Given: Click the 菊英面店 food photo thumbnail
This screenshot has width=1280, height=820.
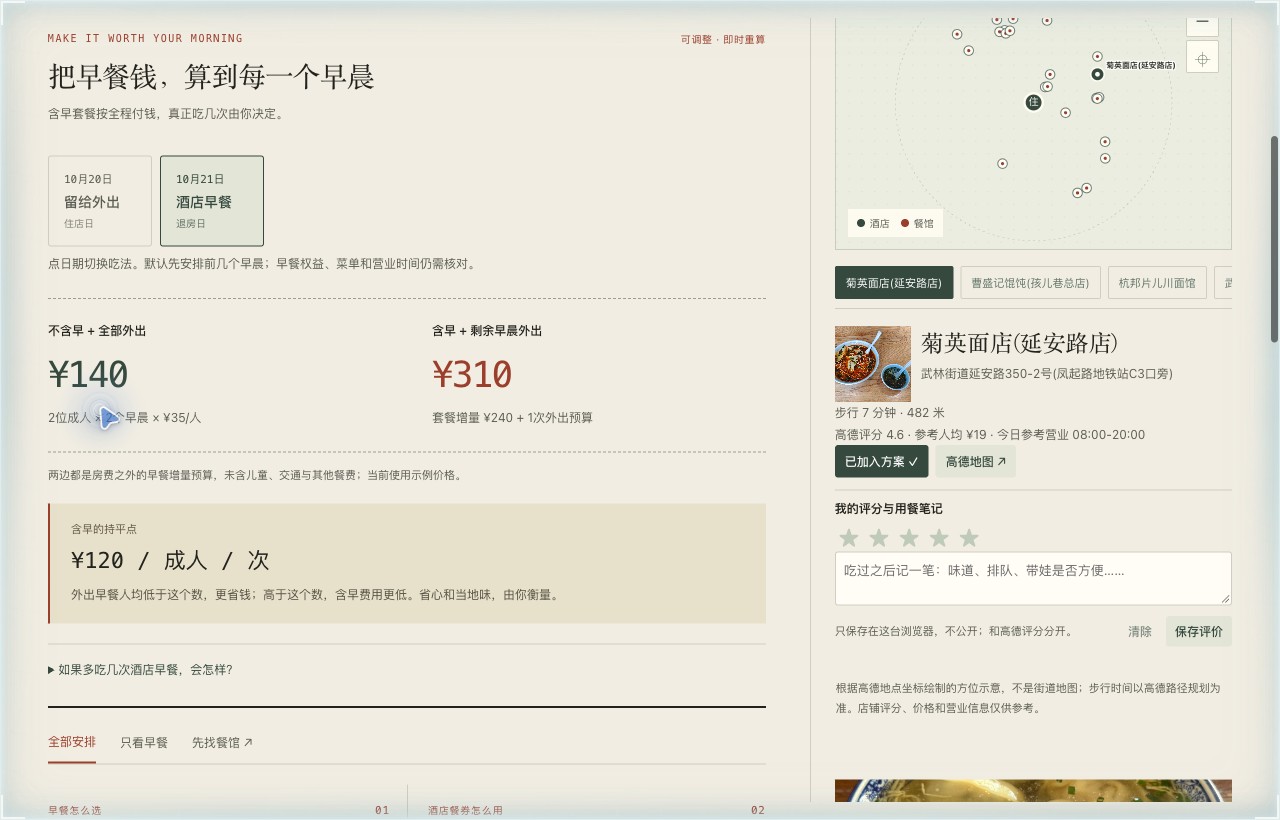Looking at the screenshot, I should pos(873,364).
